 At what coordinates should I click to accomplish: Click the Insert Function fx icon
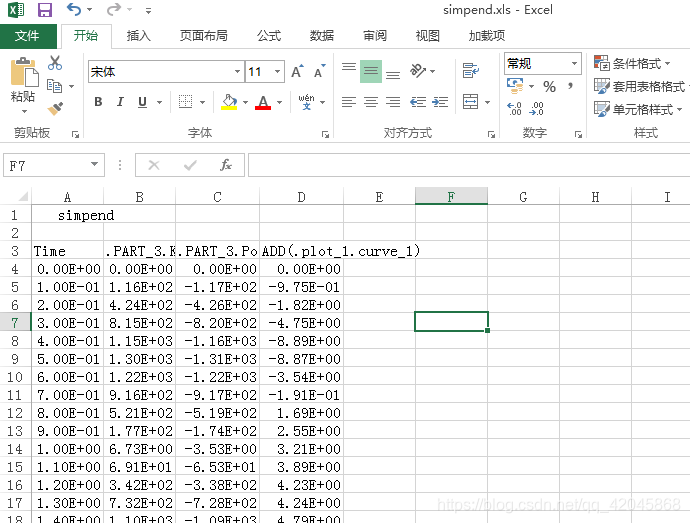[226, 165]
